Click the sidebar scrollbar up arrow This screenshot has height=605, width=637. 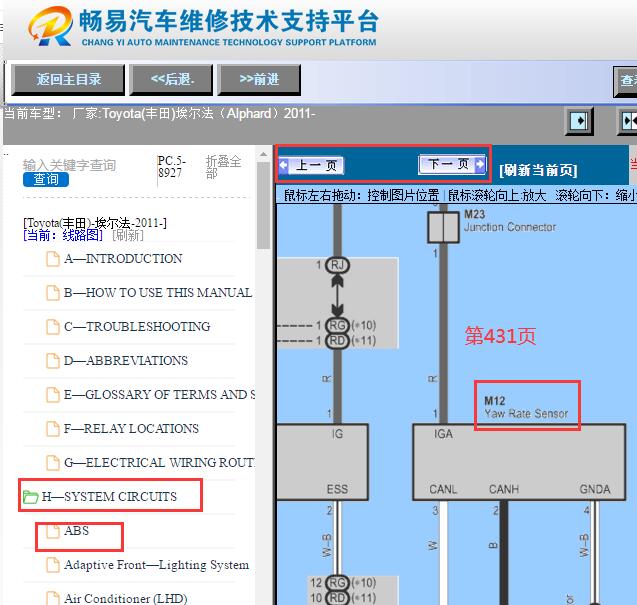pos(263,155)
